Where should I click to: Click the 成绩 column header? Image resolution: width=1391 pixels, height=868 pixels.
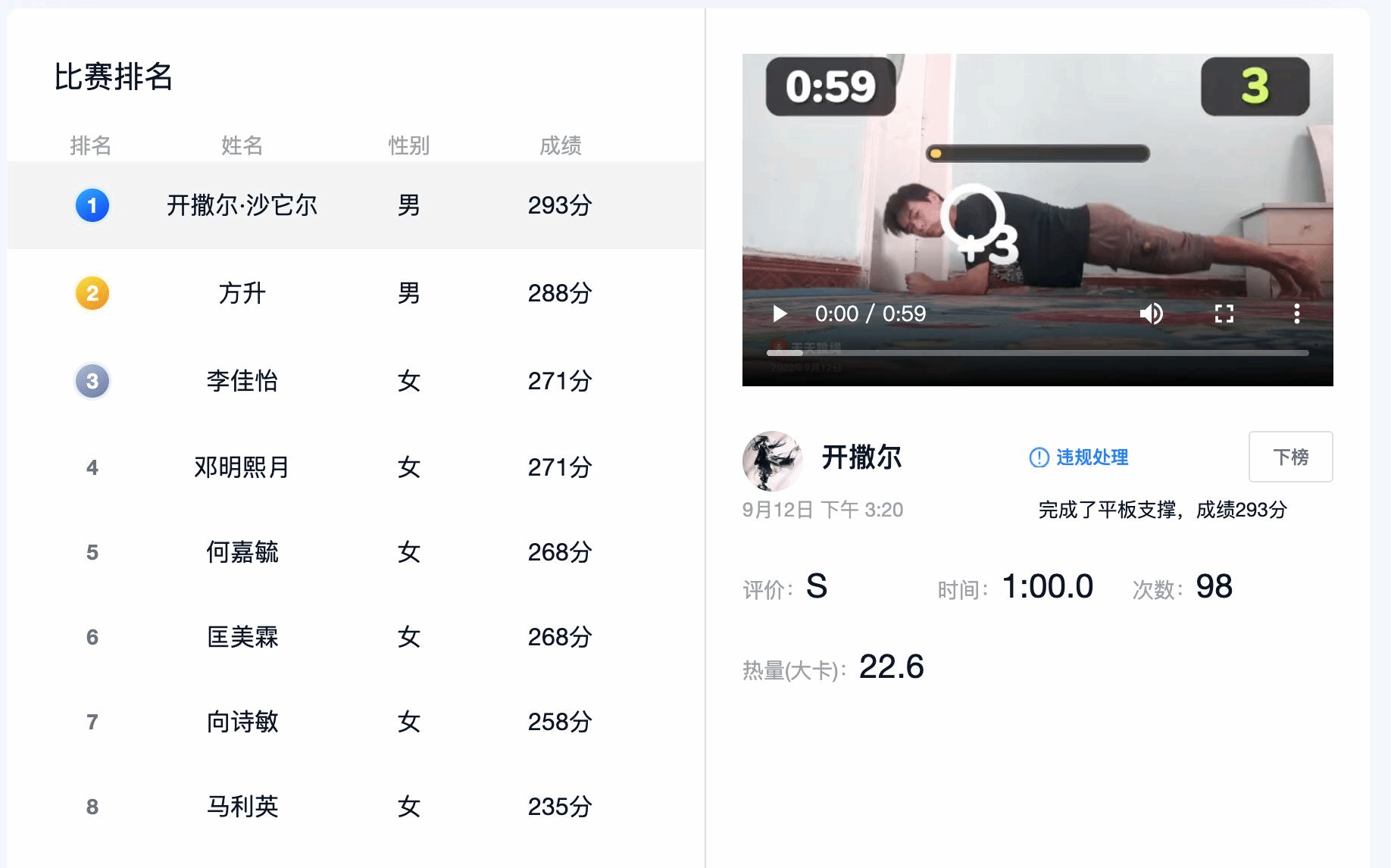(560, 145)
